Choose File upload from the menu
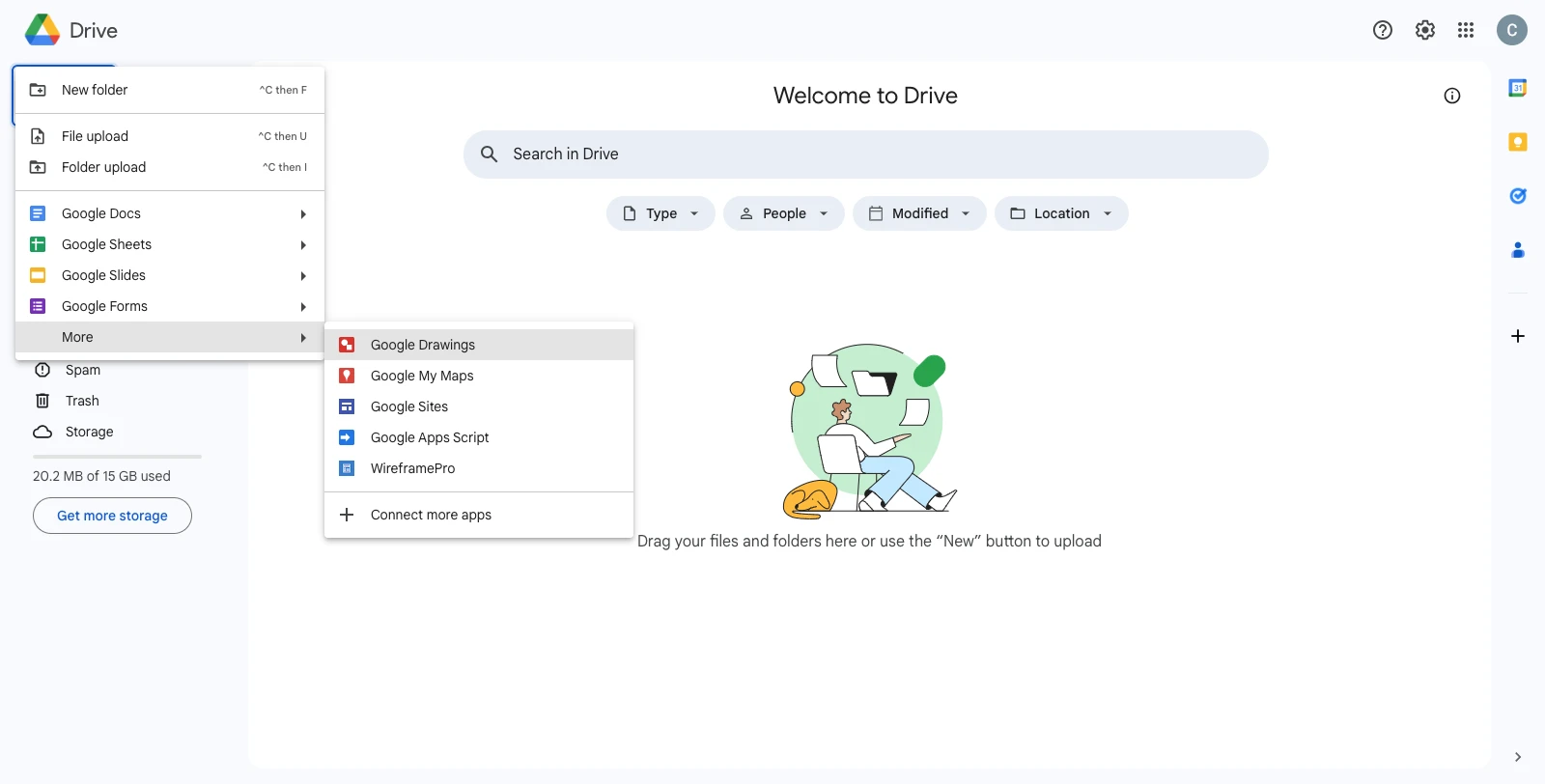This screenshot has height=784, width=1545. tap(170, 136)
